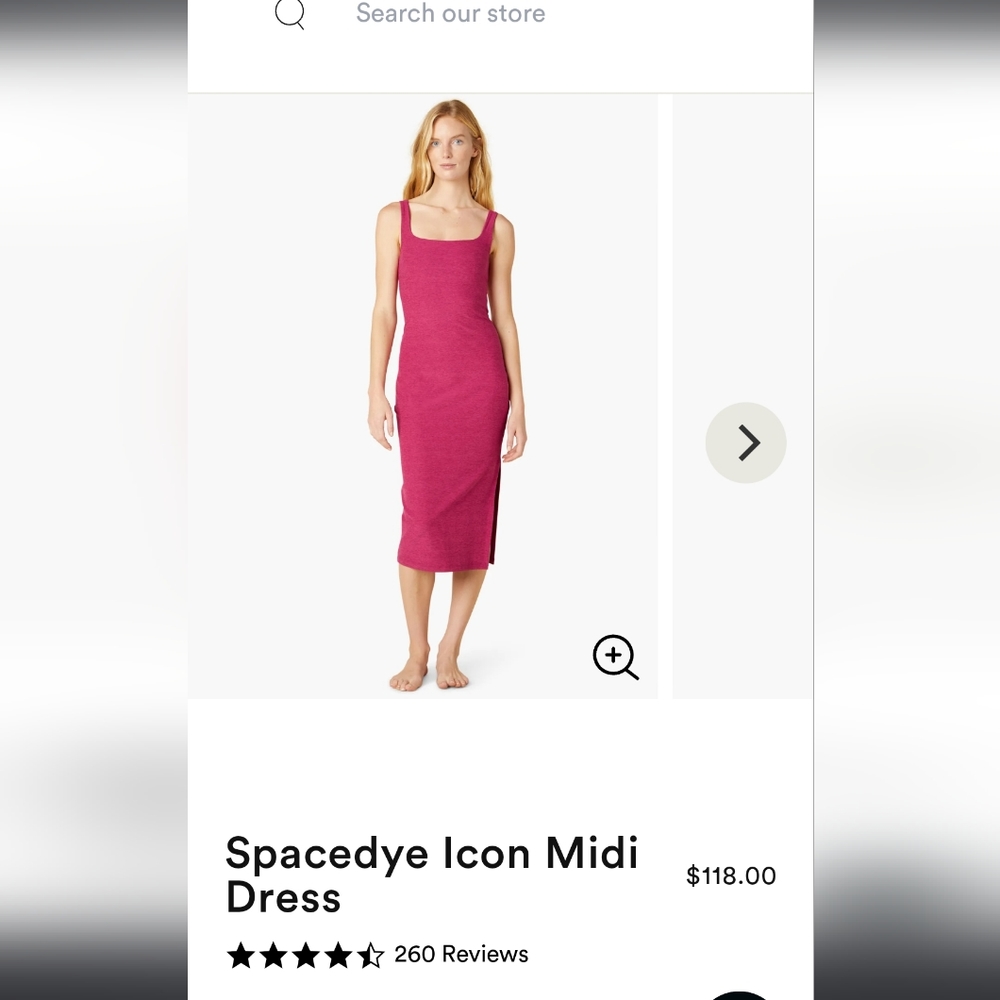Screen dimensions: 1000x1000
Task: Open photo zoom with the magnifier icon
Action: tap(616, 658)
